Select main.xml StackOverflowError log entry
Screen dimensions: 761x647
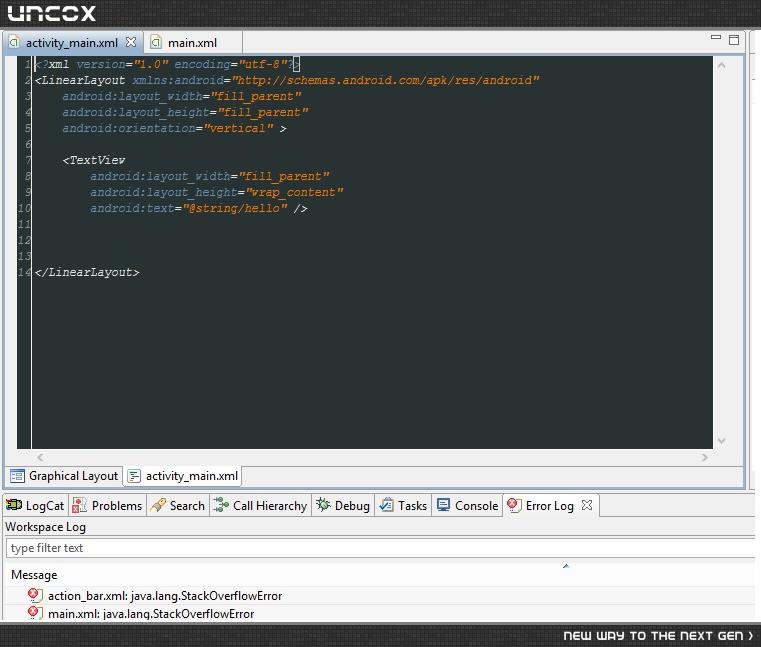tap(151, 614)
